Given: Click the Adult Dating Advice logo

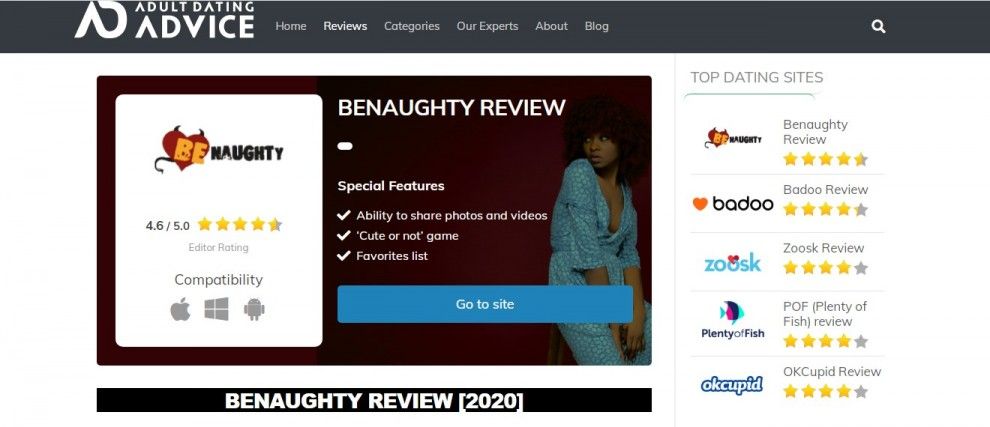Looking at the screenshot, I should 165,20.
